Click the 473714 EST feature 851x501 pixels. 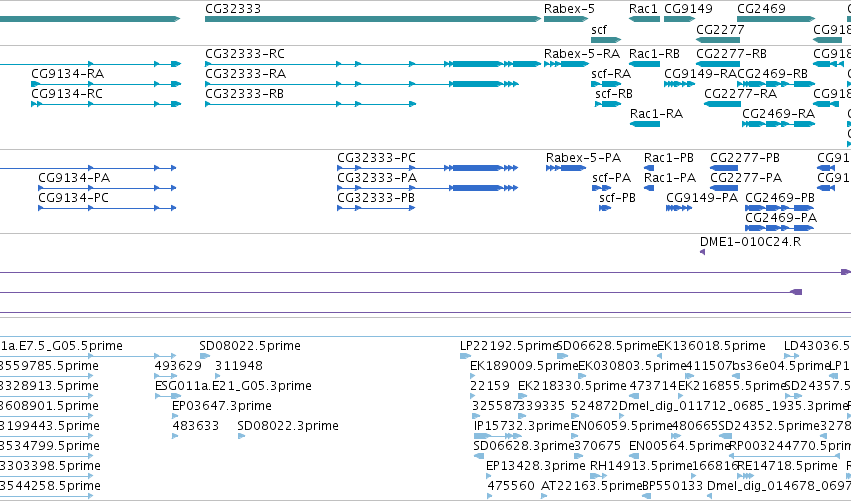click(633, 396)
